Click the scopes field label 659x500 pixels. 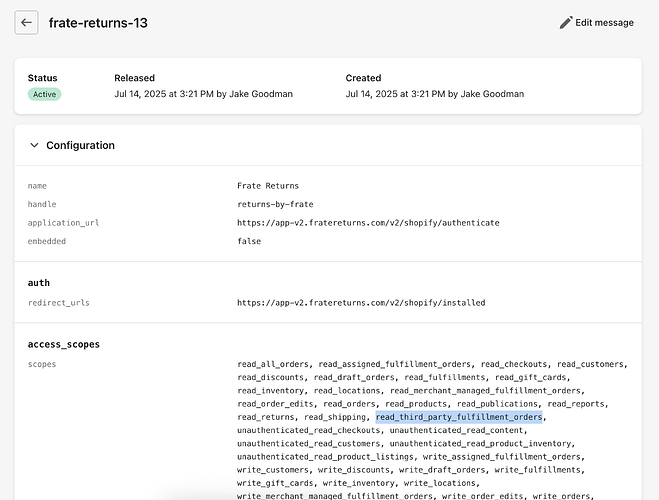42,364
